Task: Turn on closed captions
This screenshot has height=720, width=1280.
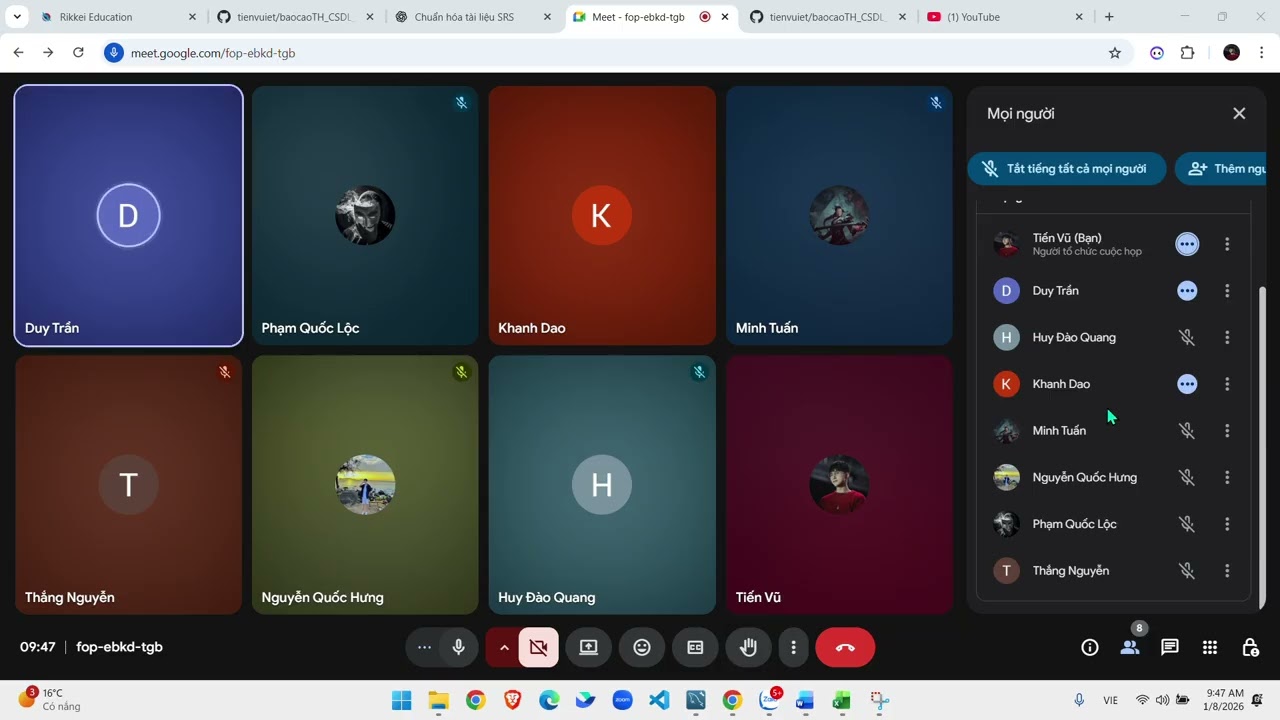Action: click(x=695, y=647)
